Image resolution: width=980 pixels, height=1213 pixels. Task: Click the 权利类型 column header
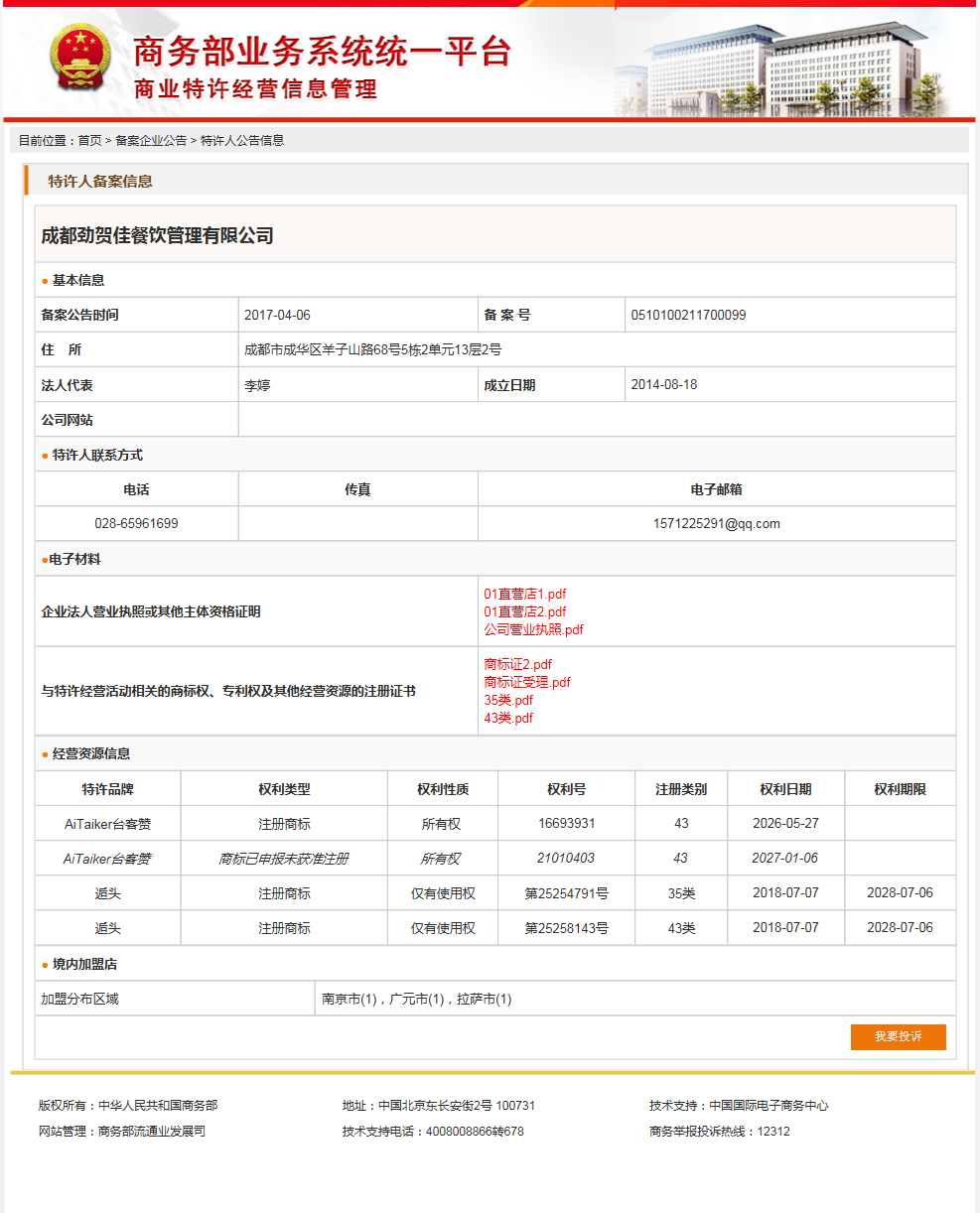tap(285, 789)
